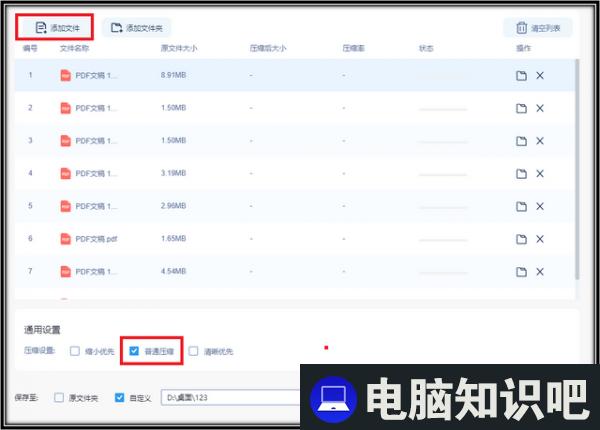Open output folder icon for row 1

click(x=521, y=75)
